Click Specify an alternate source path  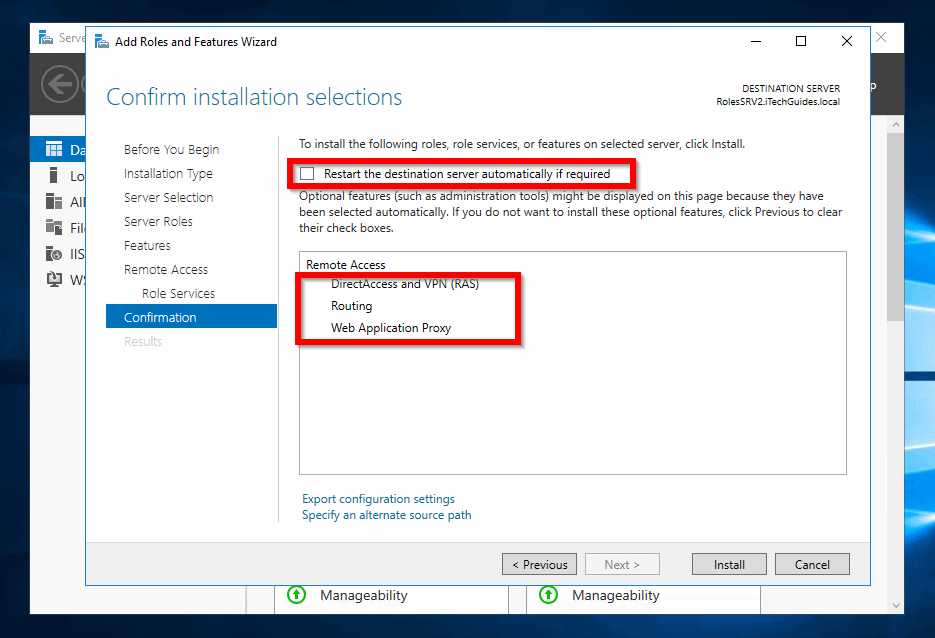point(386,515)
